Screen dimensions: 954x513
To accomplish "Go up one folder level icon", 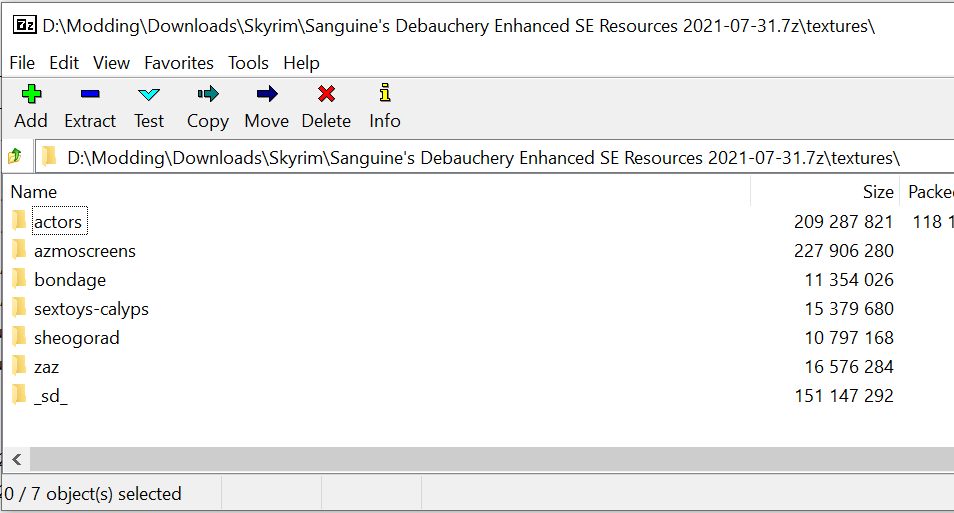I will click(x=15, y=156).
